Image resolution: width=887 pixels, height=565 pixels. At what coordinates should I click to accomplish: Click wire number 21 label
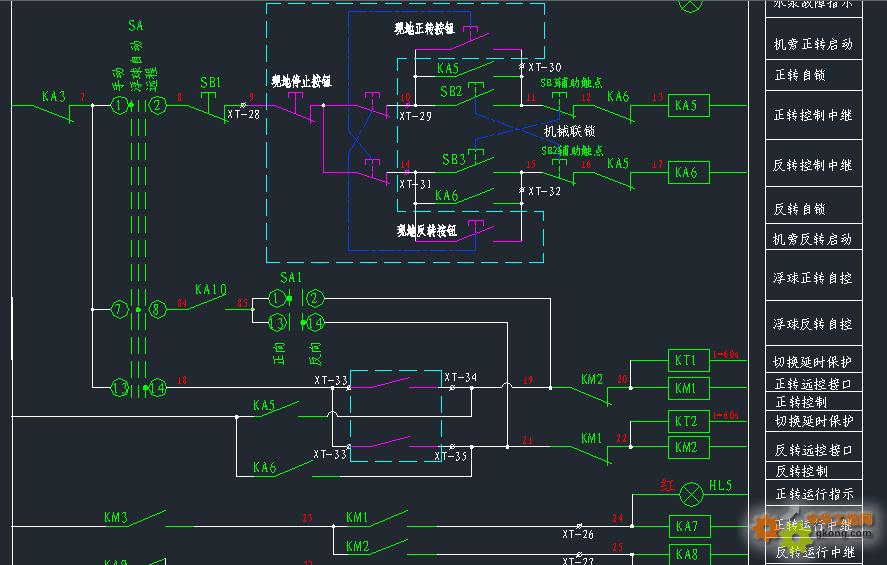pyautogui.click(x=527, y=440)
